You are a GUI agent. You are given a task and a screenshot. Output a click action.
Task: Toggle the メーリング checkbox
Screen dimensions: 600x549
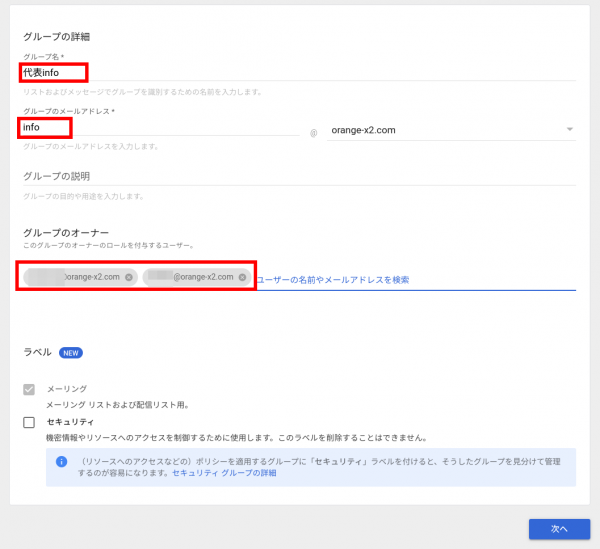click(x=29, y=389)
